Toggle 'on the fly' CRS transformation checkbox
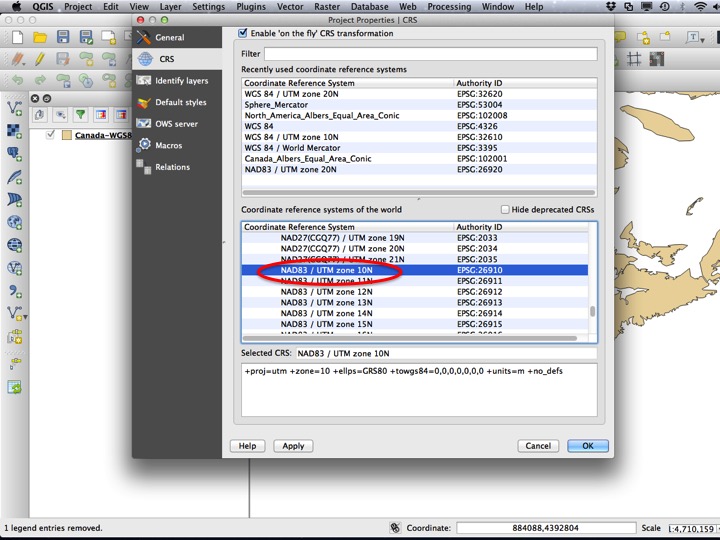Viewport: 720px width, 540px height. (x=242, y=33)
